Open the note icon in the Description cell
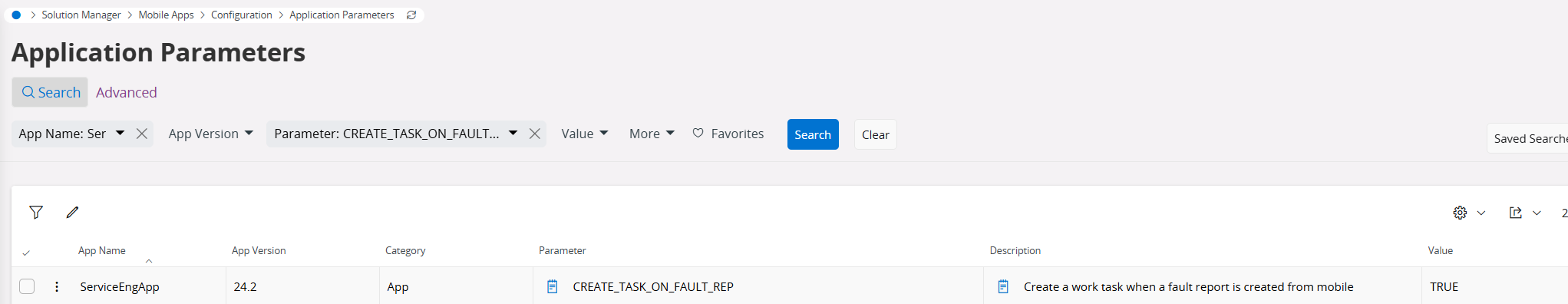 1003,286
